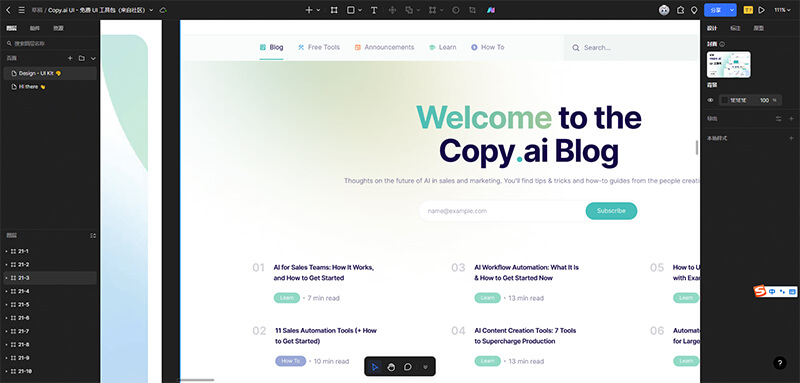Image resolution: width=800 pixels, height=383 pixels.
Task: Switch to the Layers tab in left panel
Action: pos(11,28)
